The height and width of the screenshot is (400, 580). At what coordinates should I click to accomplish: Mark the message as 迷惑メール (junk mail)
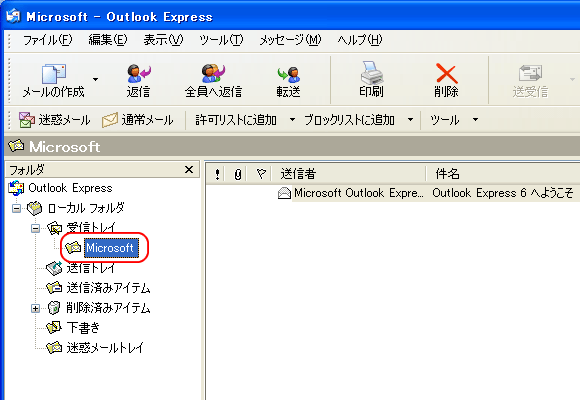click(x=54, y=120)
